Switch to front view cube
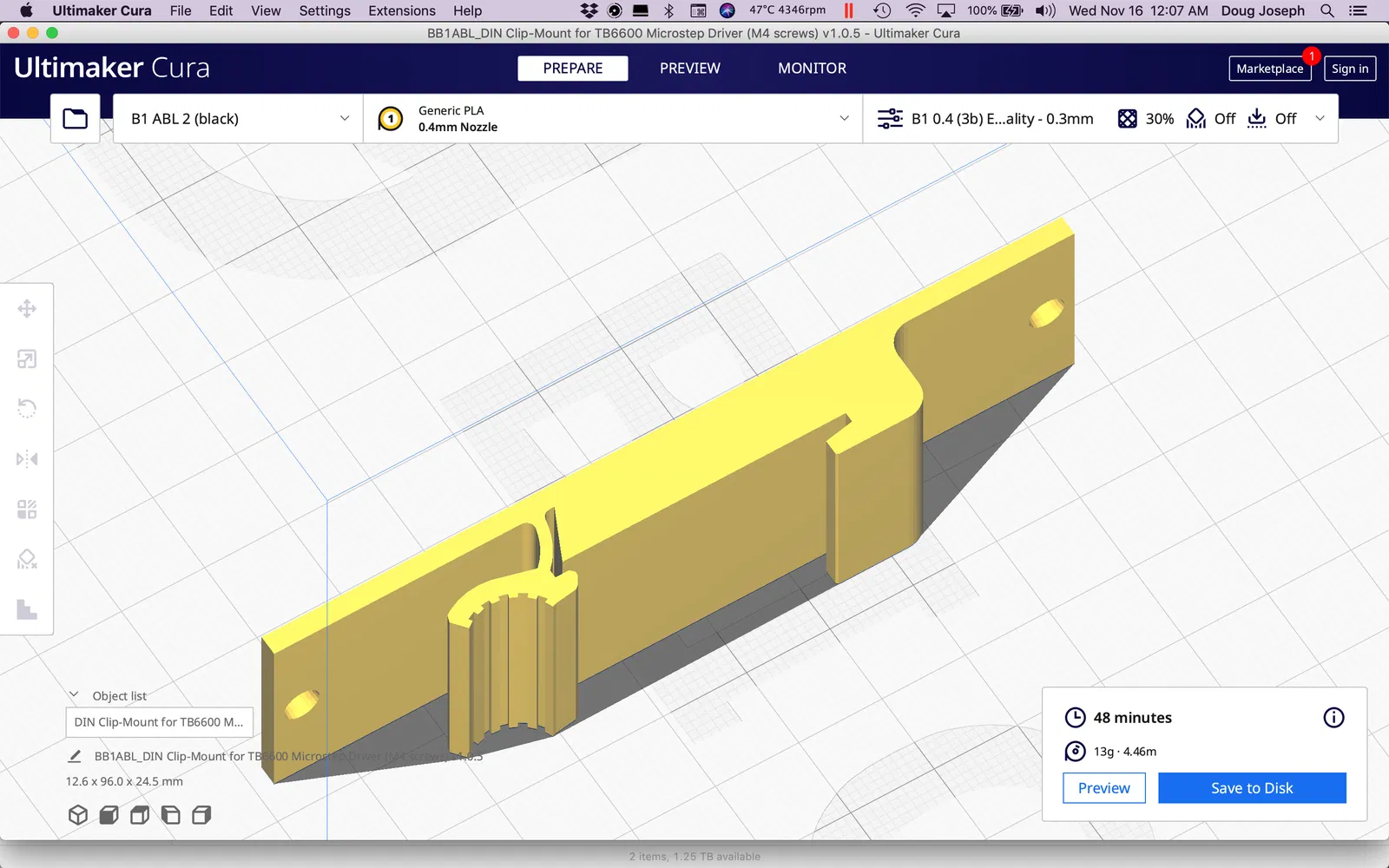The image size is (1389, 868). [109, 815]
